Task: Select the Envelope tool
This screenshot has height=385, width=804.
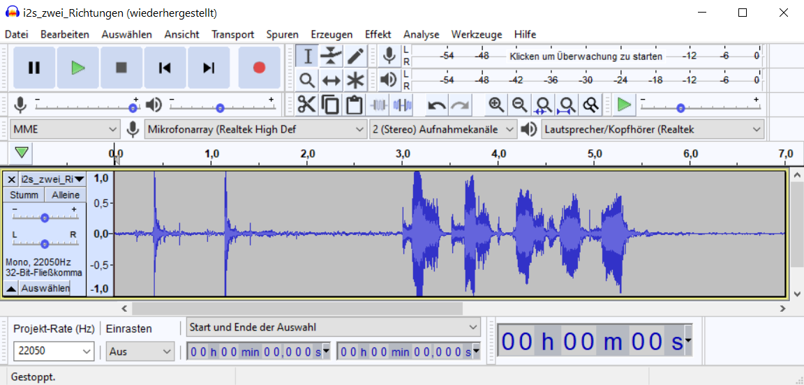Action: (331, 56)
